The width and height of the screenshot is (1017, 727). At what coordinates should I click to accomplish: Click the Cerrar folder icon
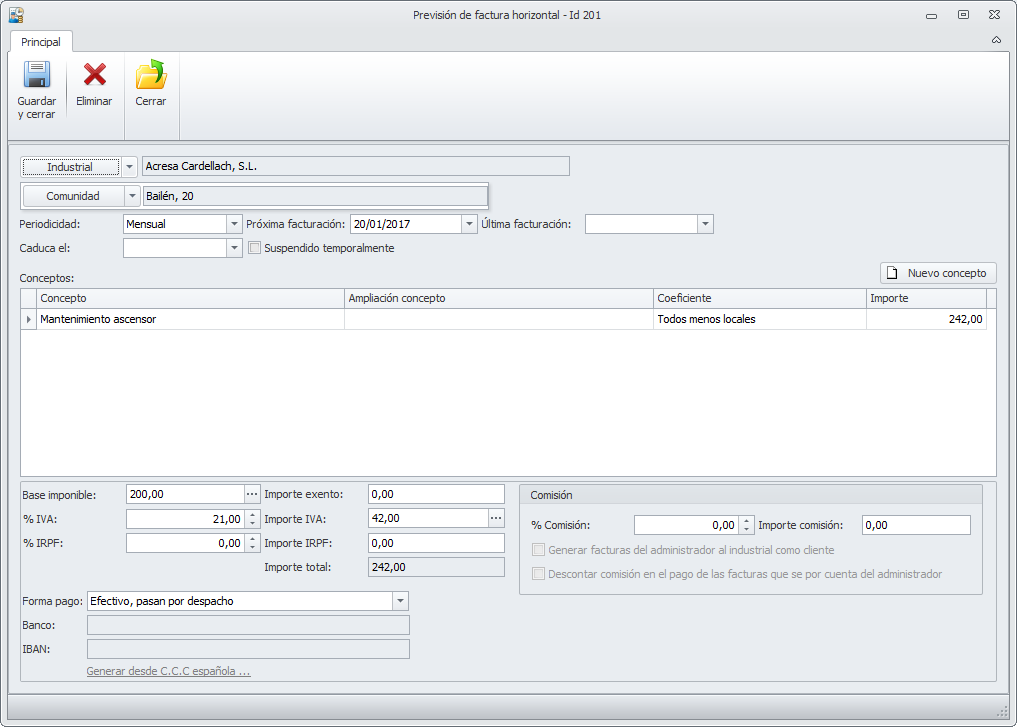(151, 76)
